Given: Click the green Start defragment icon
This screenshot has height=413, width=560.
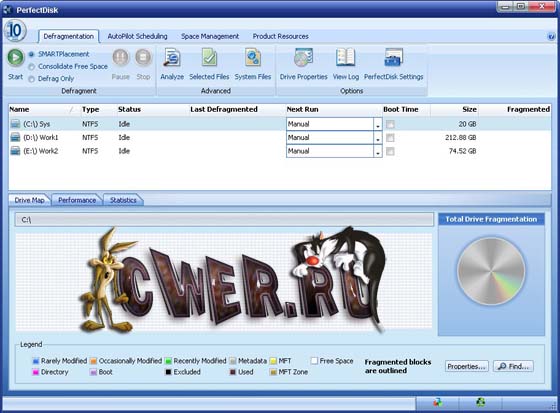Looking at the screenshot, I should pos(16,58).
